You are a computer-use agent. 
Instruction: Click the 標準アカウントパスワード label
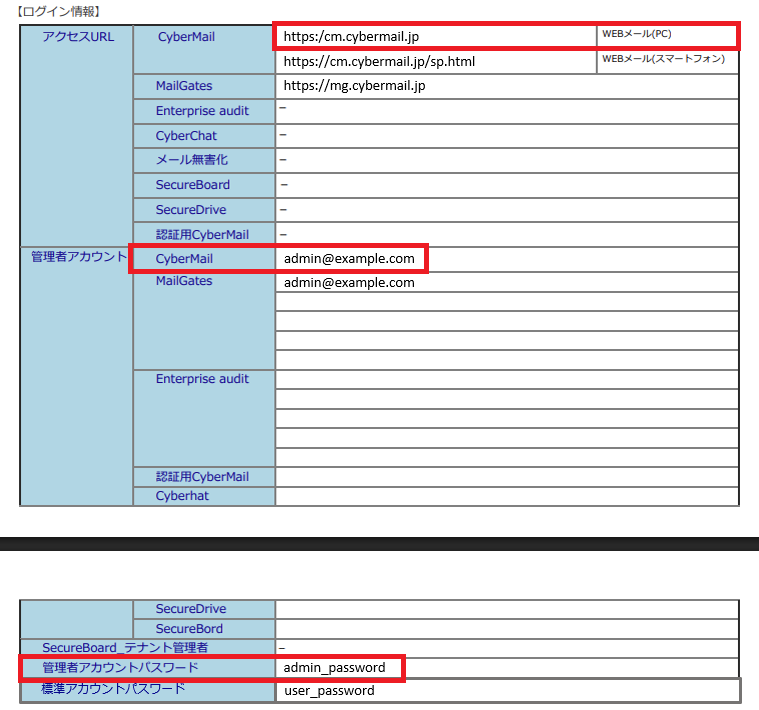coord(113,689)
